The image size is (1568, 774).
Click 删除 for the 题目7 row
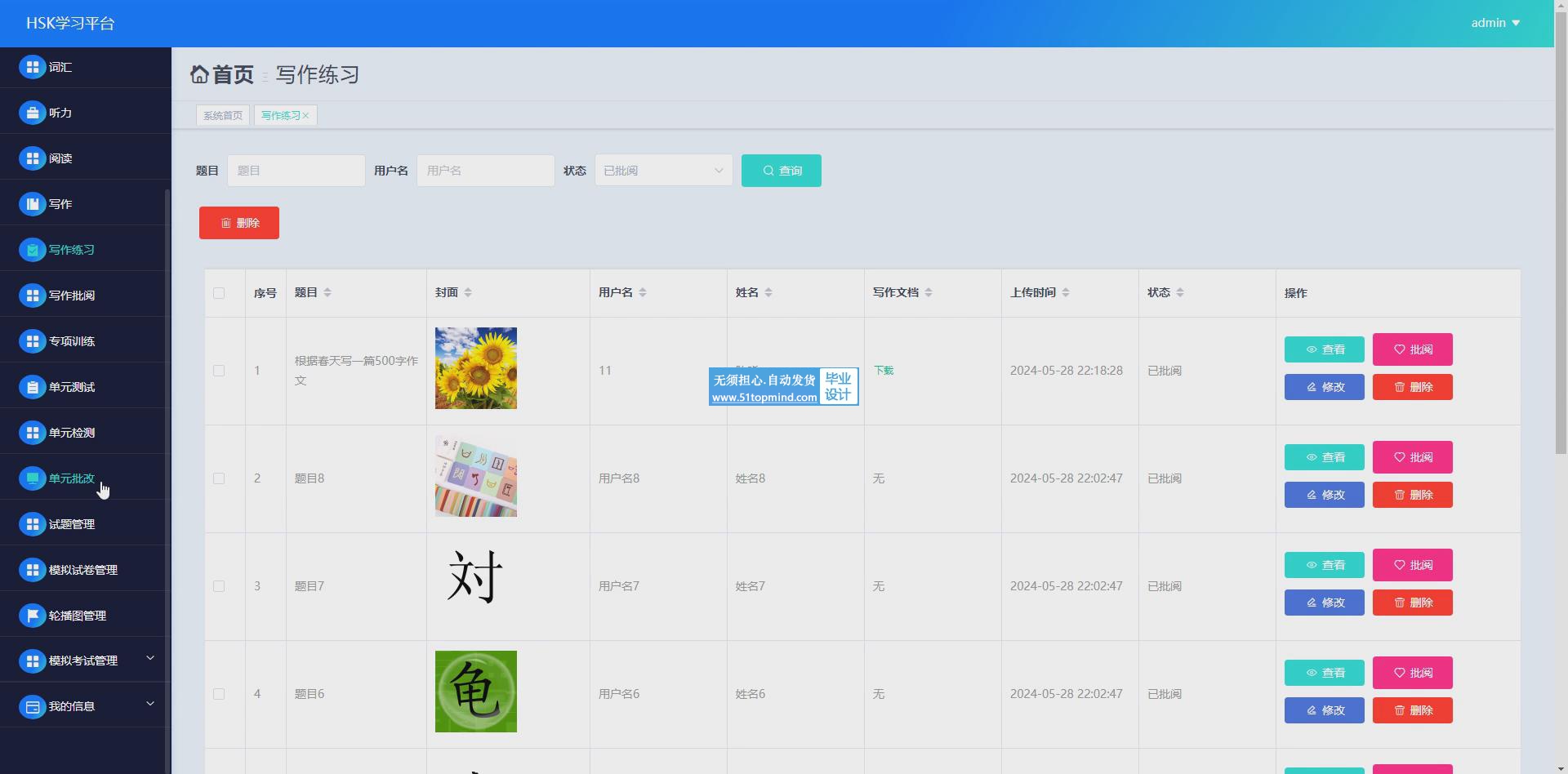click(x=1413, y=603)
